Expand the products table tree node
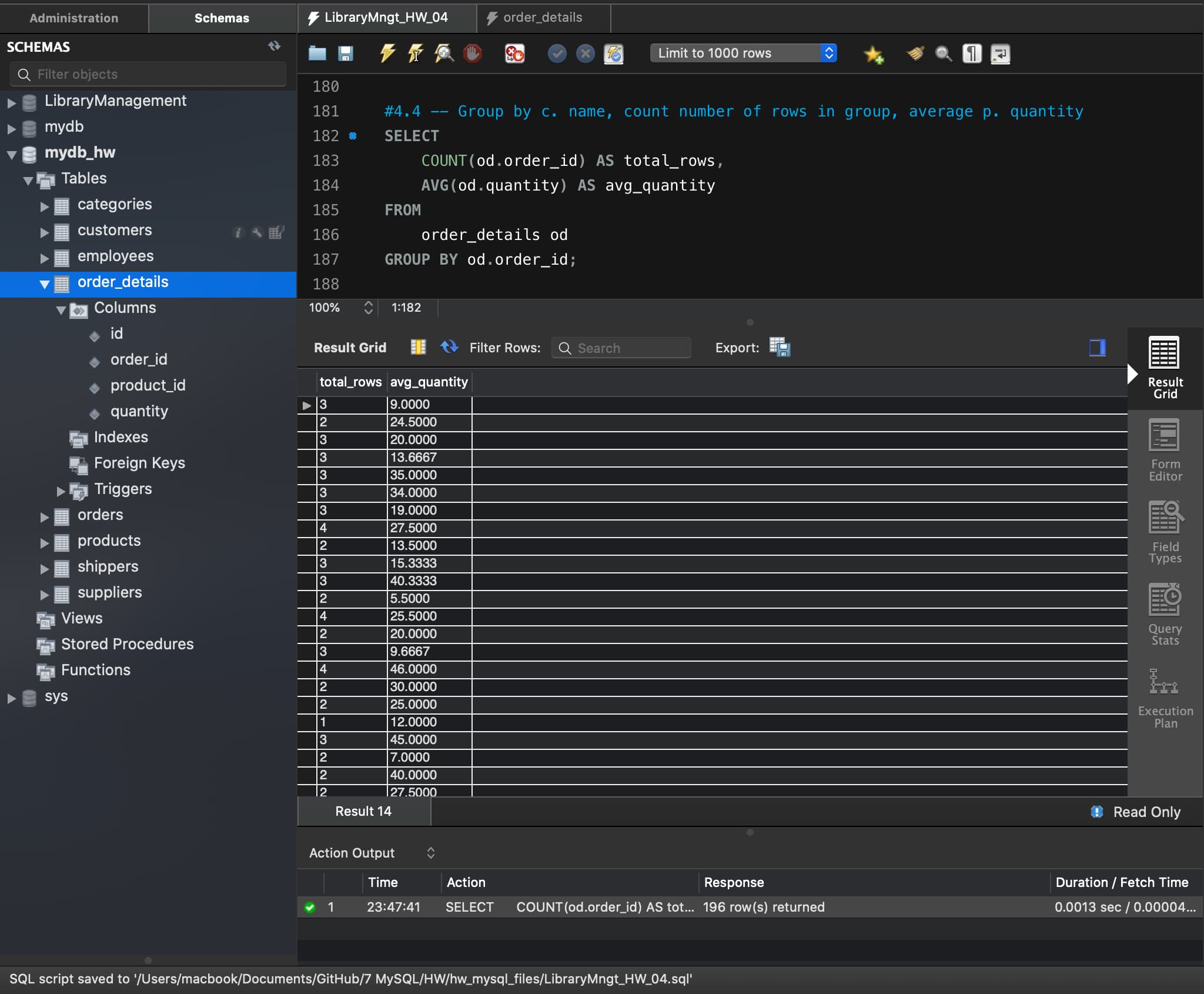 (x=44, y=542)
